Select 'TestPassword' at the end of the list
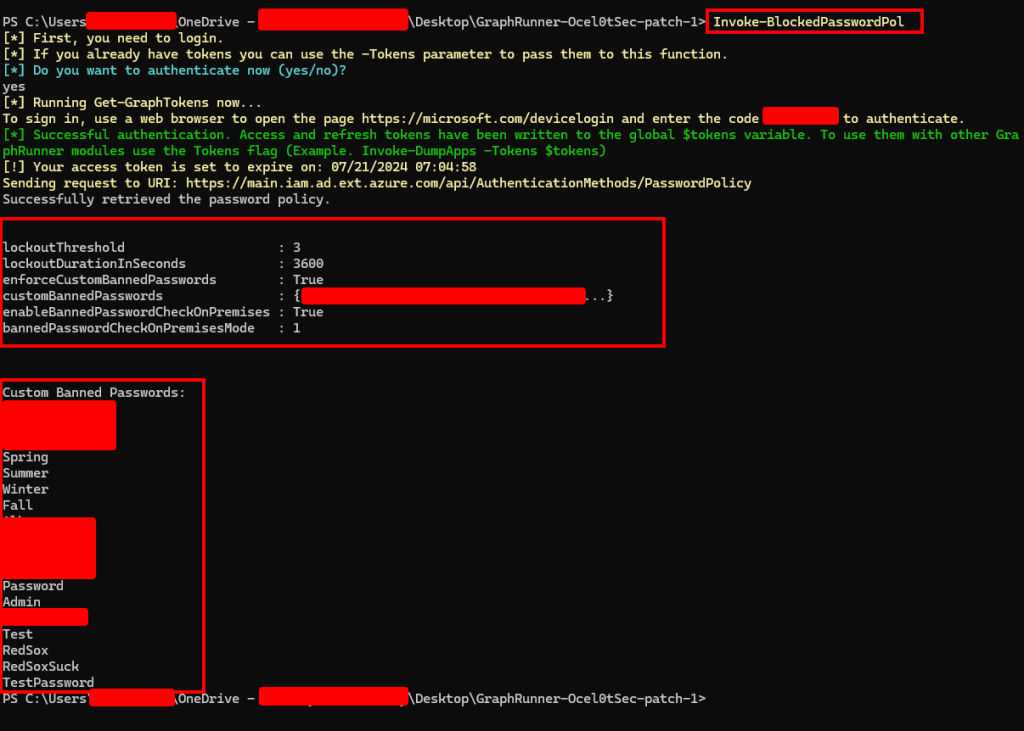 click(x=48, y=682)
